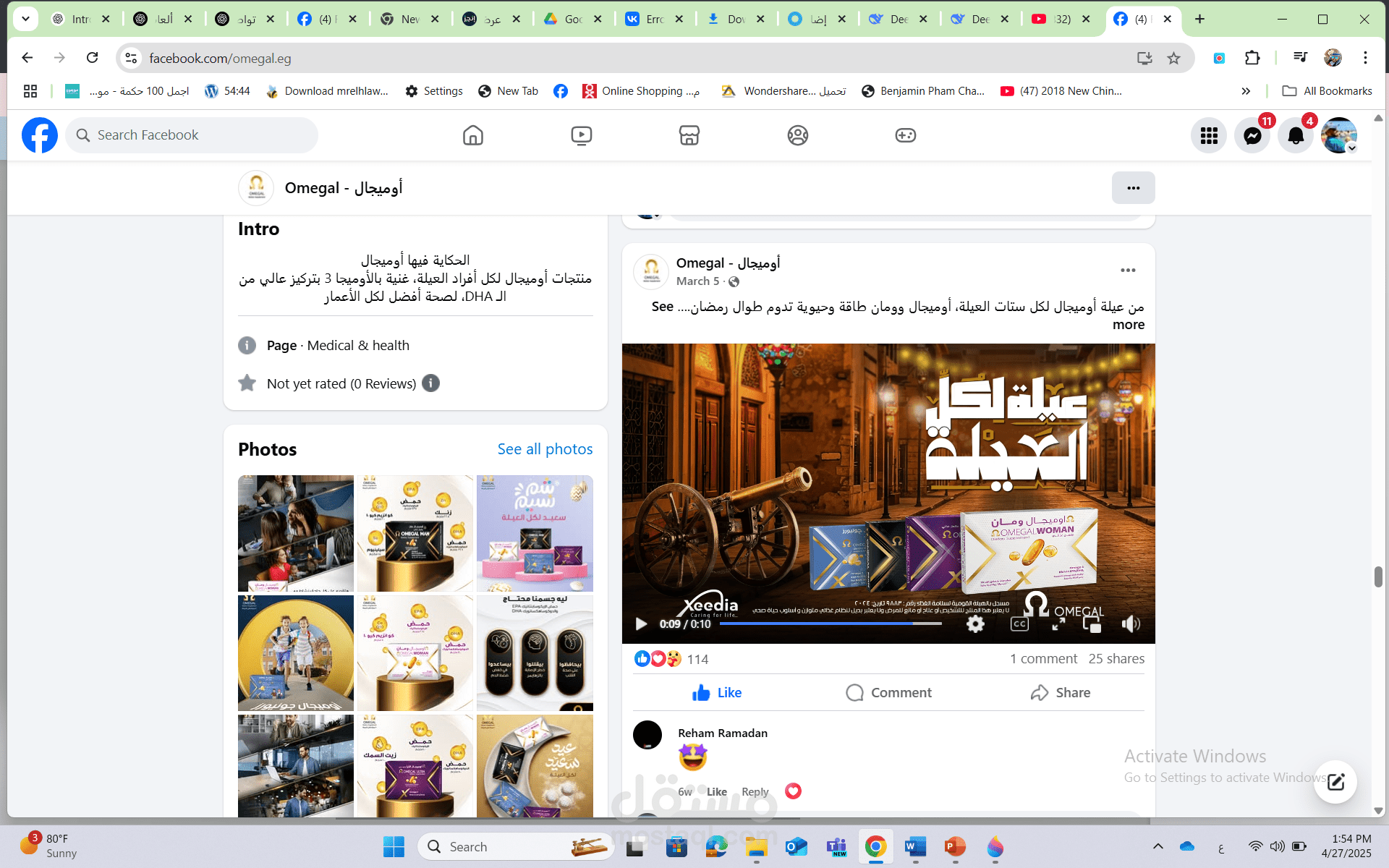Switch to the YouTube tab
This screenshot has width=1389, height=868.
[x=1061, y=19]
